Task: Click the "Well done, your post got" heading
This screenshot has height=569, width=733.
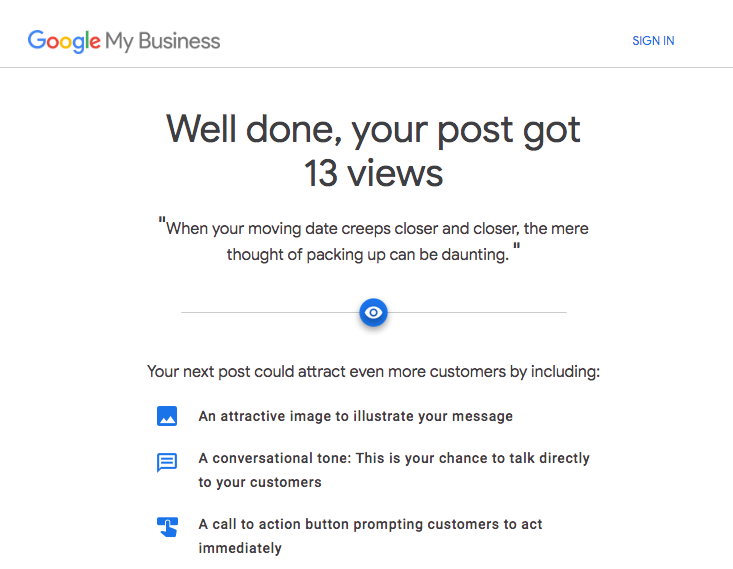Action: (x=373, y=129)
